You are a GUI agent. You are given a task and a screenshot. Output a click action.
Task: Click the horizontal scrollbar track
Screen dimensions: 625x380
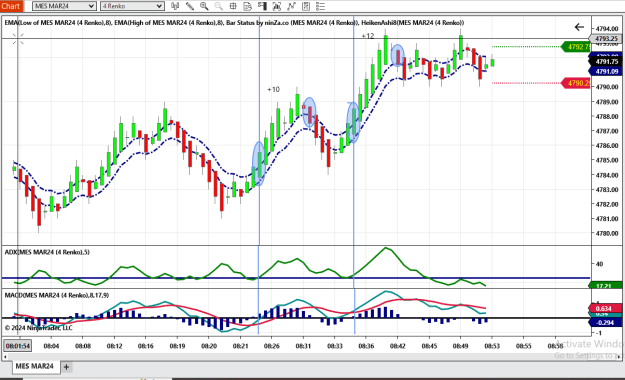pyautogui.click(x=311, y=357)
